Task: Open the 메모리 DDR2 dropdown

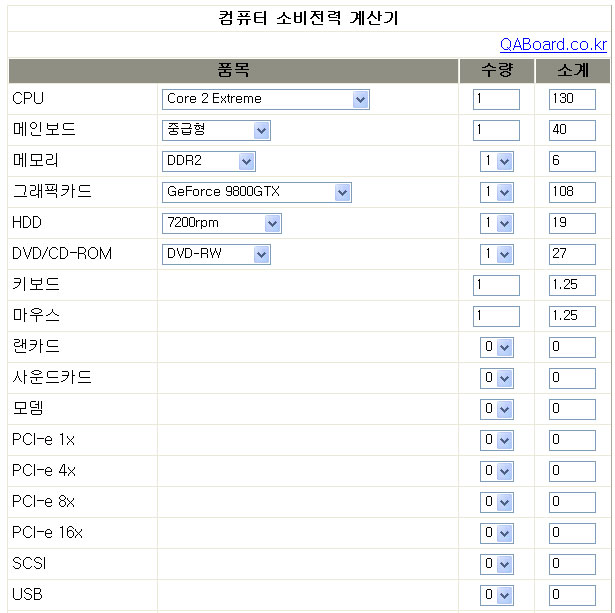Action: point(208,161)
